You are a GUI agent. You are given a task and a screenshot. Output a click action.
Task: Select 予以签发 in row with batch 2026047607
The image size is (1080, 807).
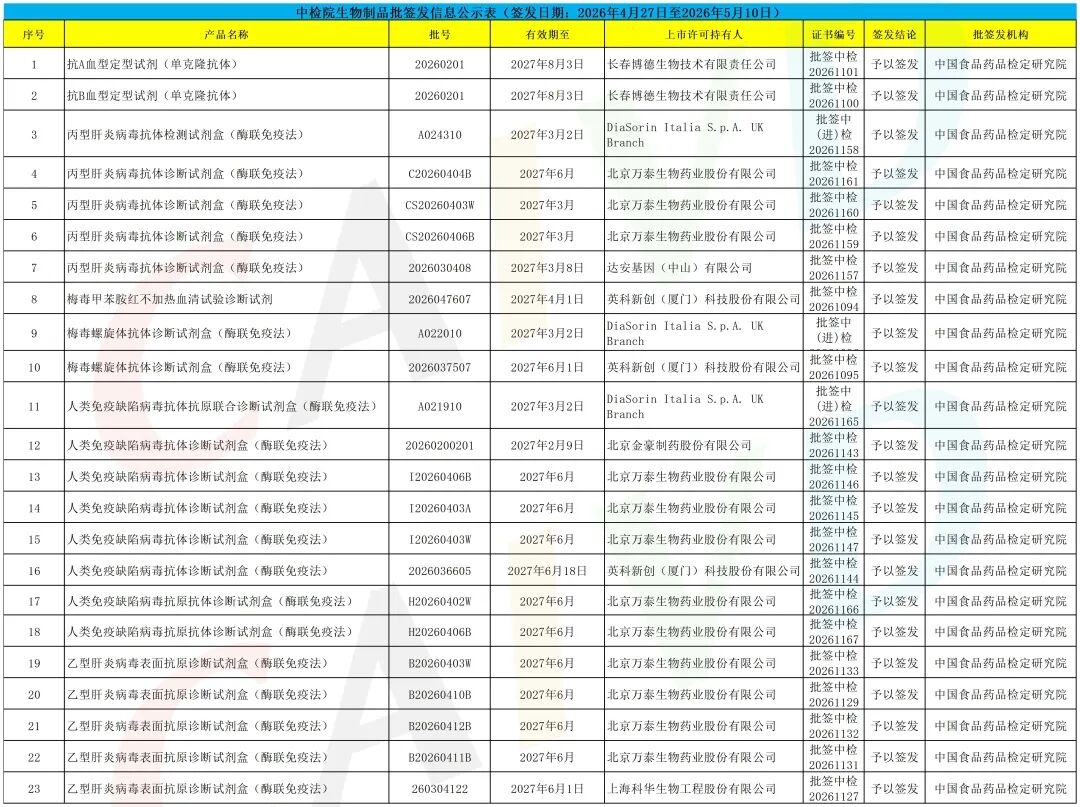(895, 300)
